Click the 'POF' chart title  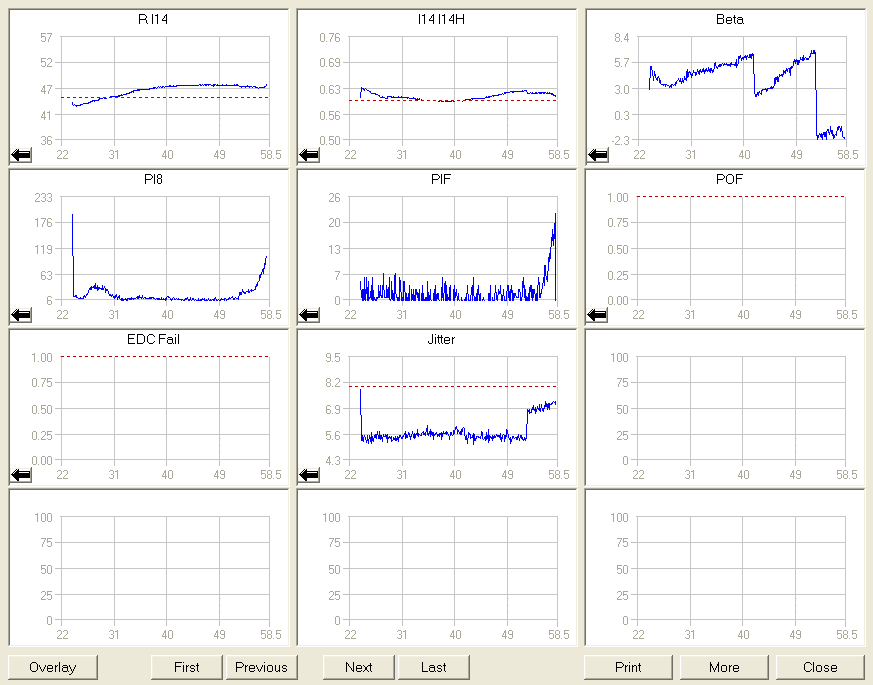point(729,179)
